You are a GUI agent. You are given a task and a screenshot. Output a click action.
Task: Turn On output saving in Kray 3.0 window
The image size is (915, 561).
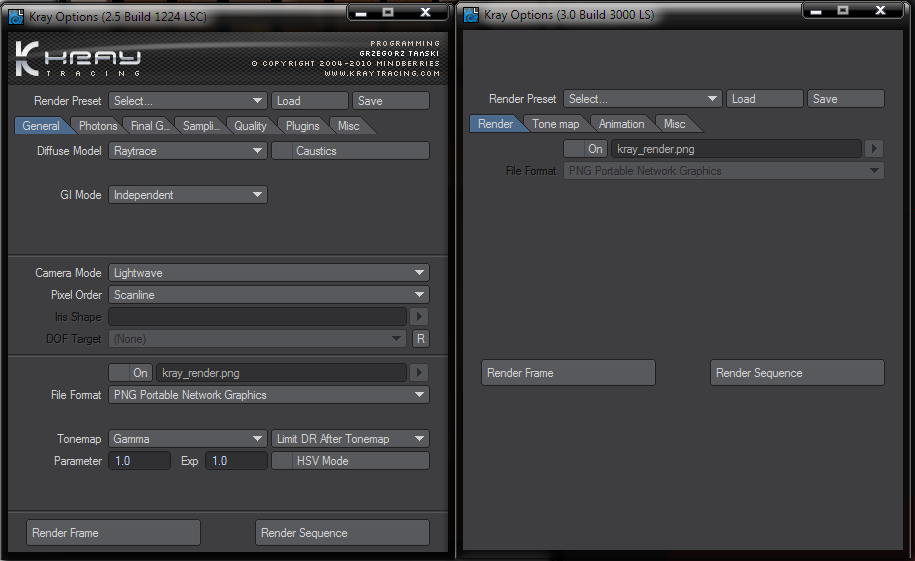[x=586, y=149]
